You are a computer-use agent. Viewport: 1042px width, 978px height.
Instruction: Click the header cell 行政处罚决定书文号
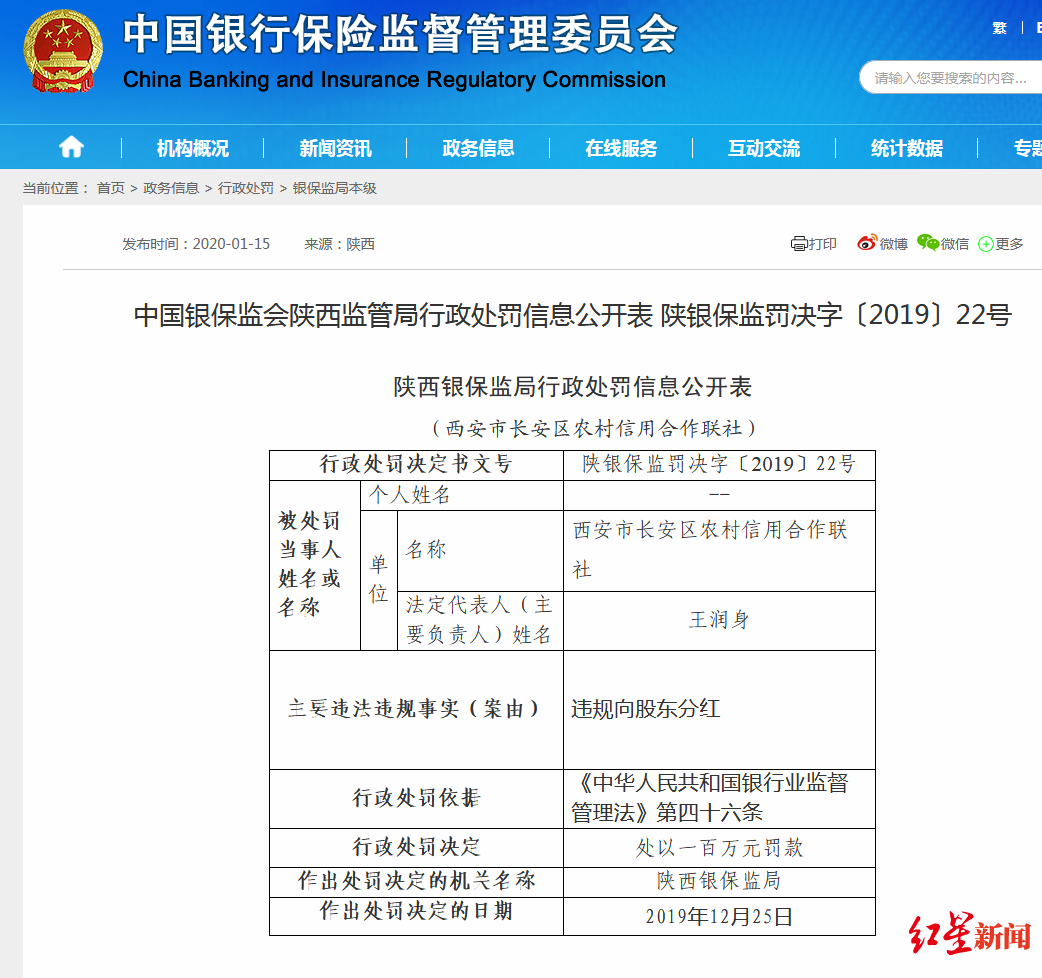pyautogui.click(x=416, y=464)
